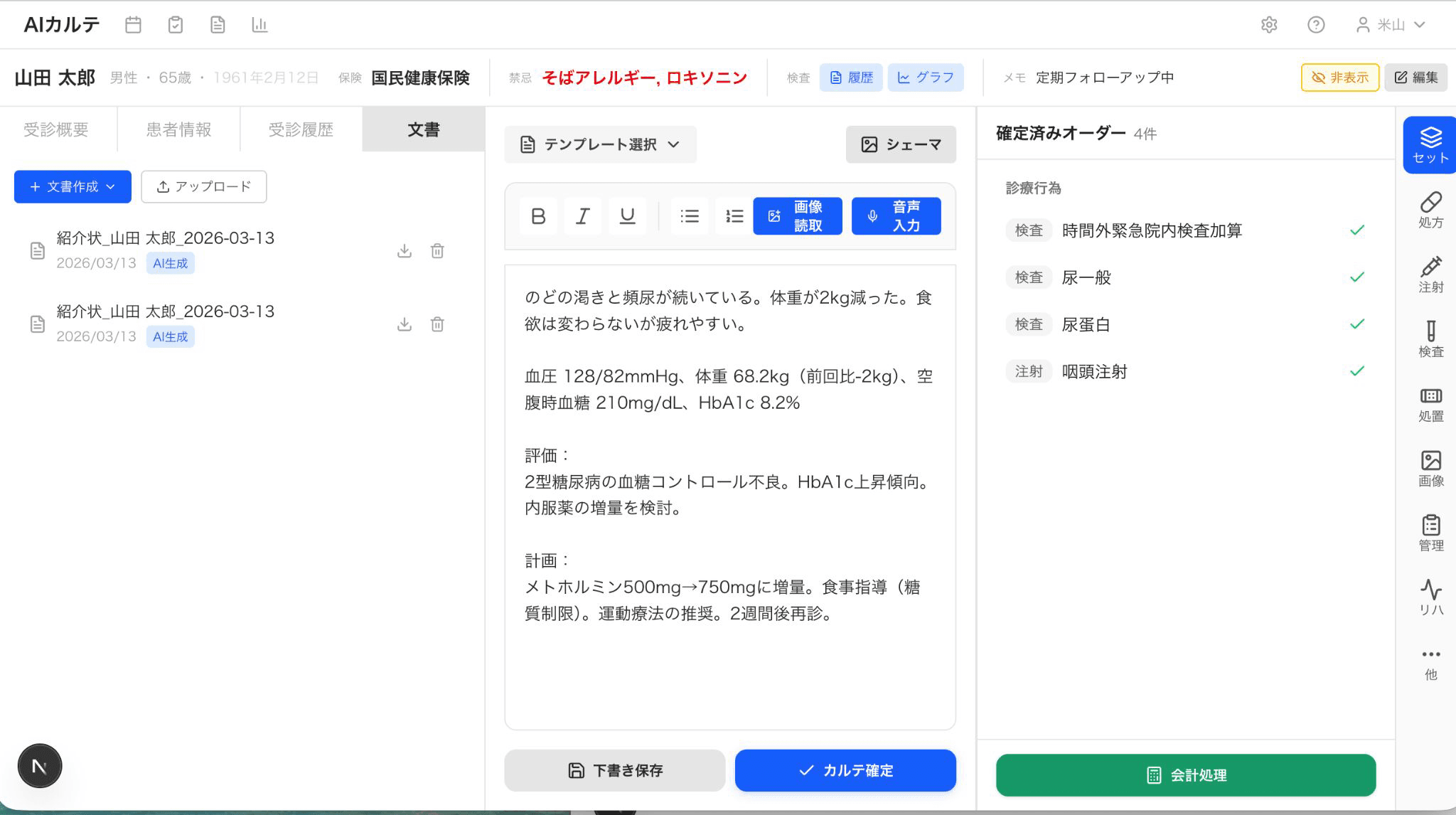Download the second 紹介状 document
Image resolution: width=1456 pixels, height=815 pixels.
(405, 324)
